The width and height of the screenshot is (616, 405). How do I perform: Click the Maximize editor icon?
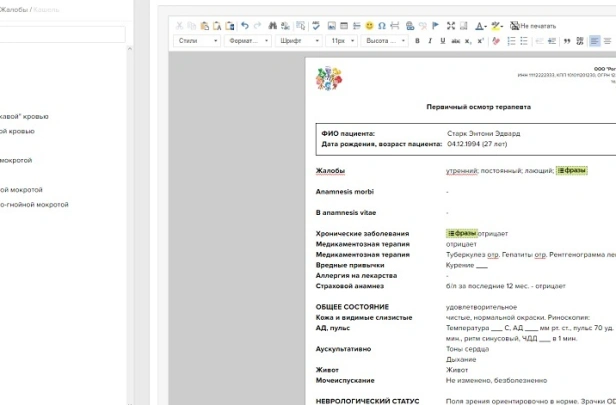[450, 25]
